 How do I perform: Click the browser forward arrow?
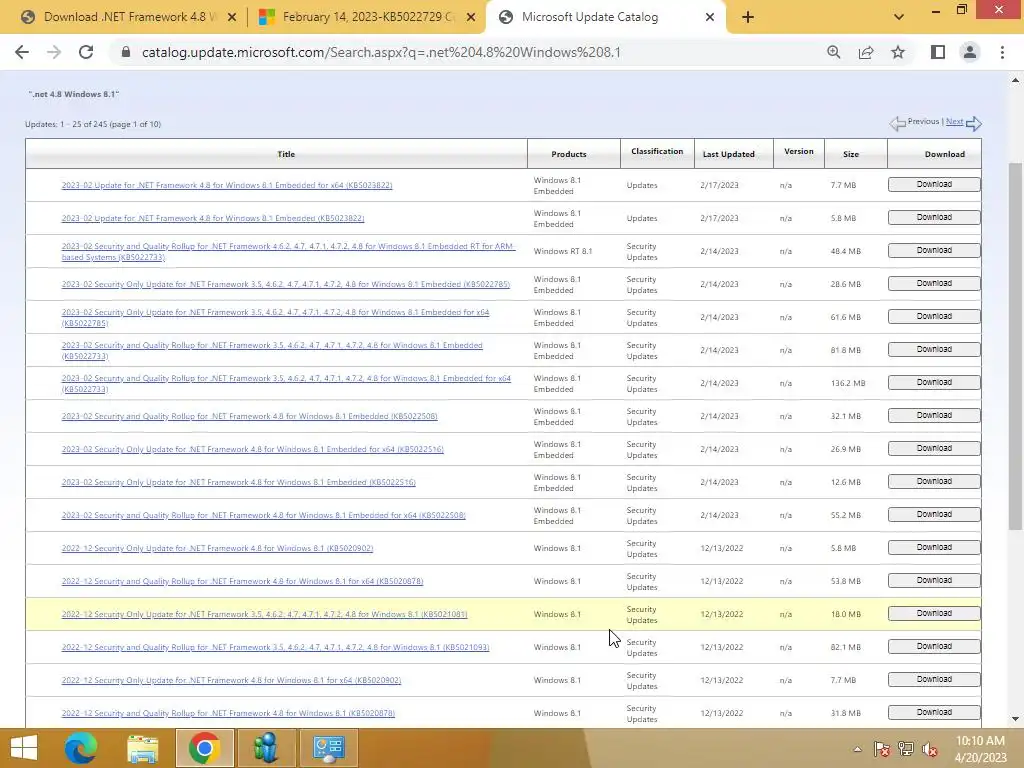point(54,52)
